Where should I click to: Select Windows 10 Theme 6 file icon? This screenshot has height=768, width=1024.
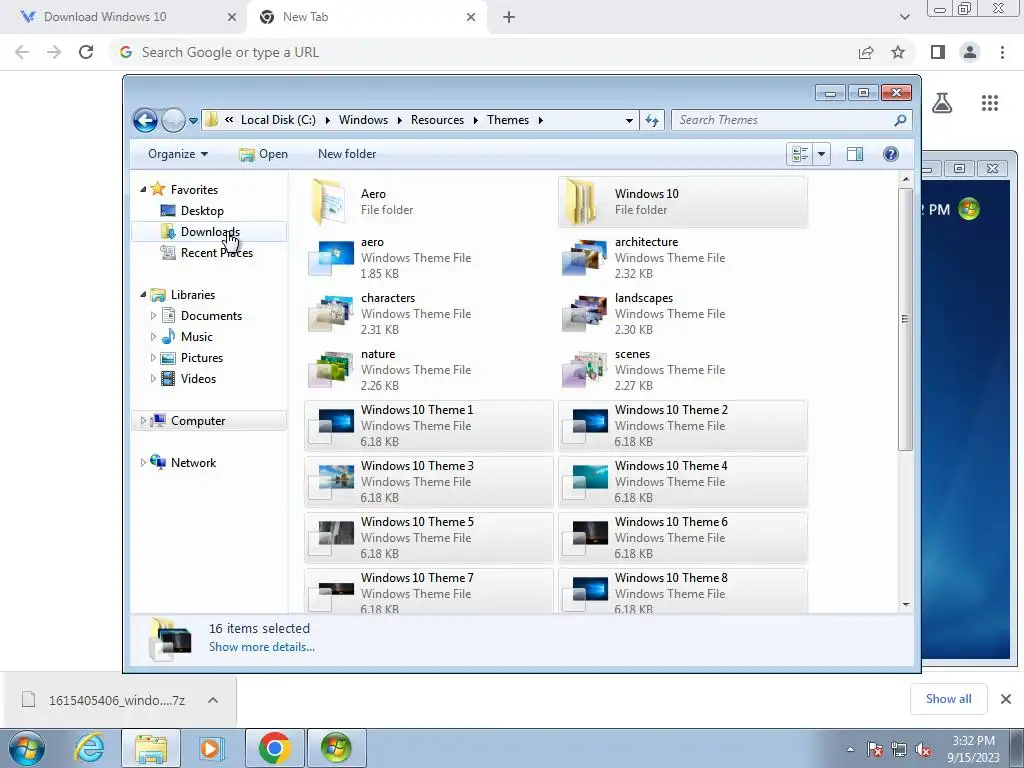point(584,537)
